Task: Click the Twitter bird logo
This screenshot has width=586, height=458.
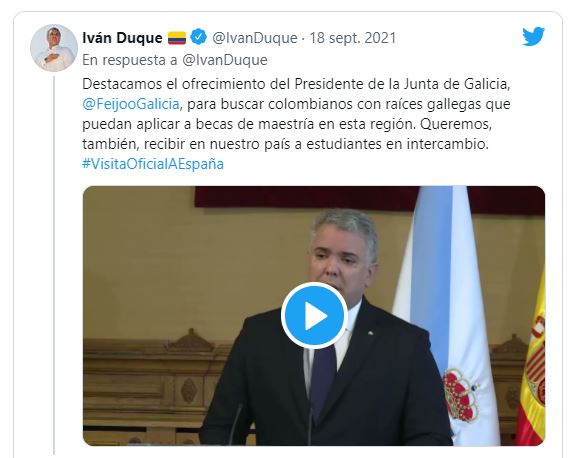Action: point(533,36)
